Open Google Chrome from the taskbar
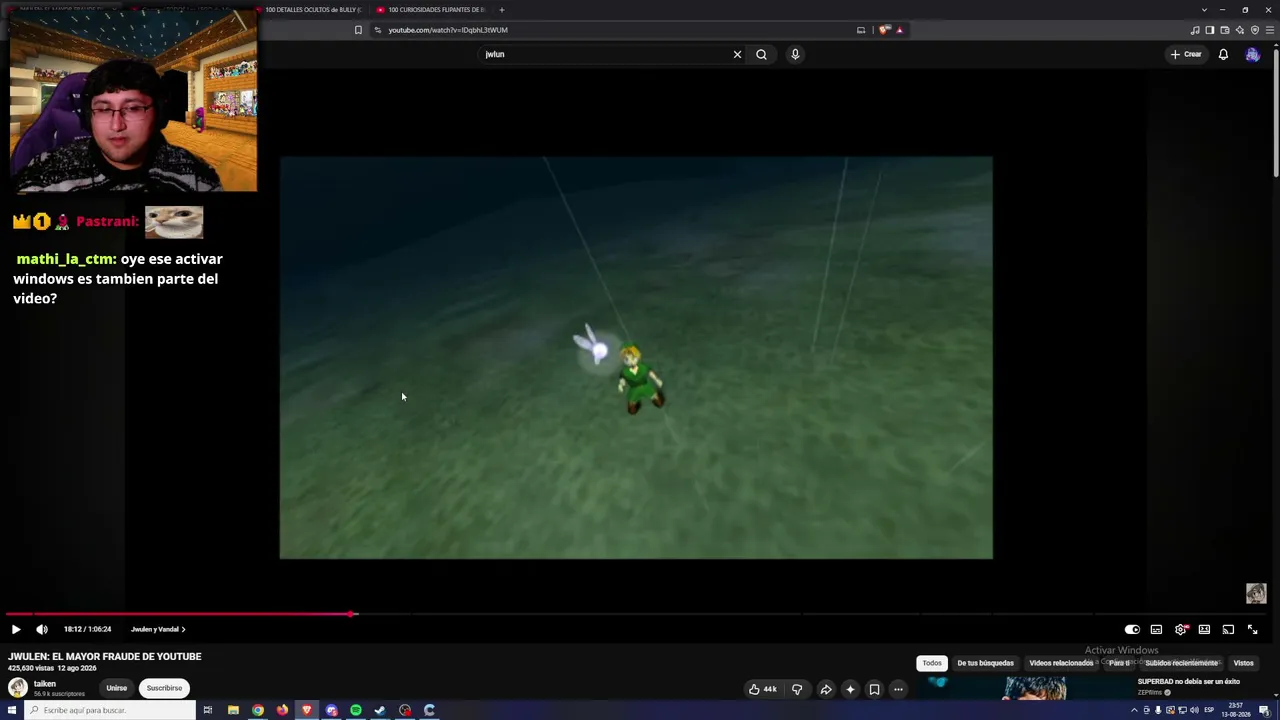Image resolution: width=1280 pixels, height=720 pixels. coord(258,710)
